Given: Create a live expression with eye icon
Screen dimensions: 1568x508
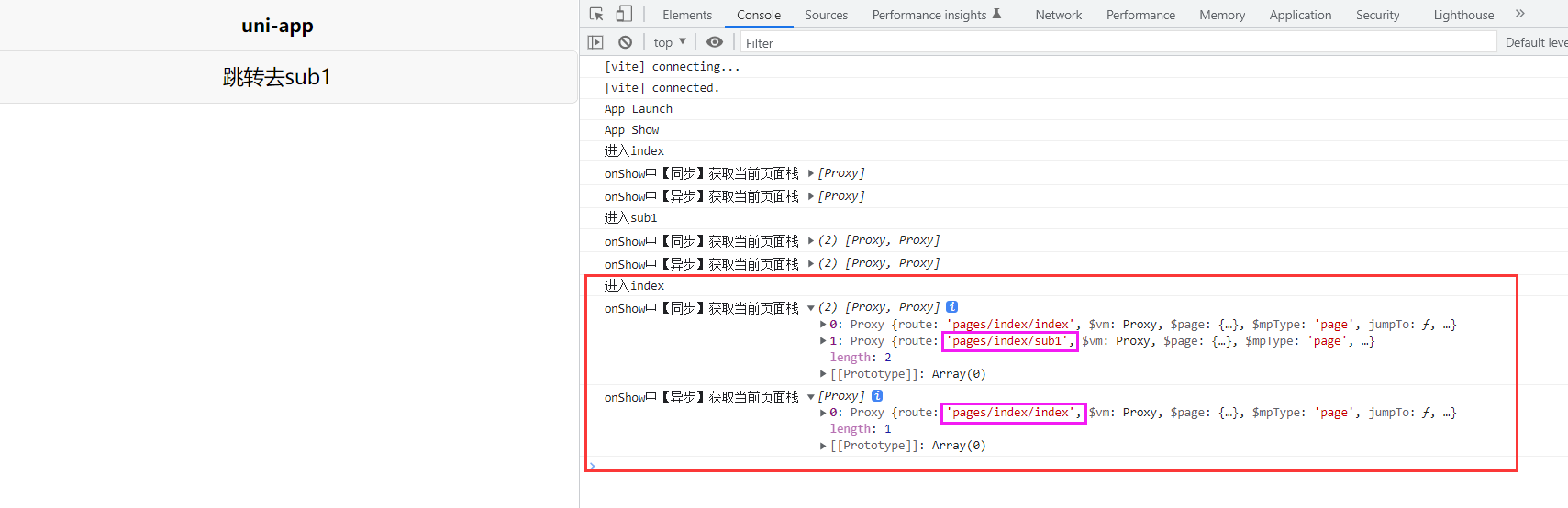Looking at the screenshot, I should pyautogui.click(x=715, y=42).
